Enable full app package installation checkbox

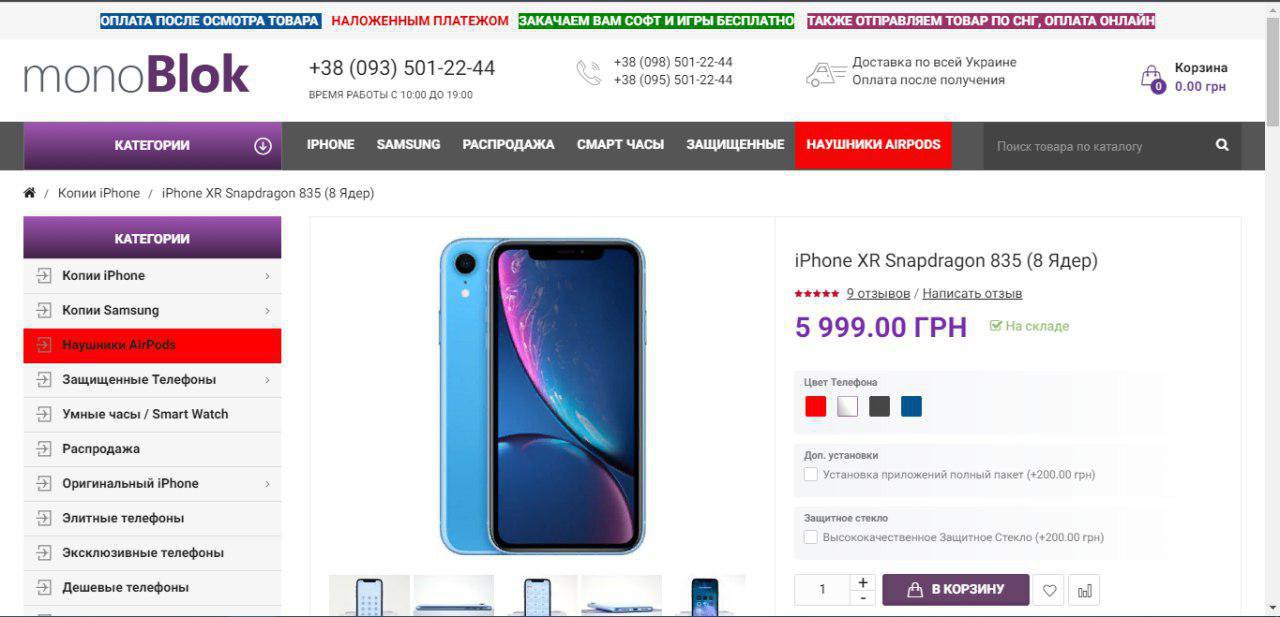click(811, 474)
